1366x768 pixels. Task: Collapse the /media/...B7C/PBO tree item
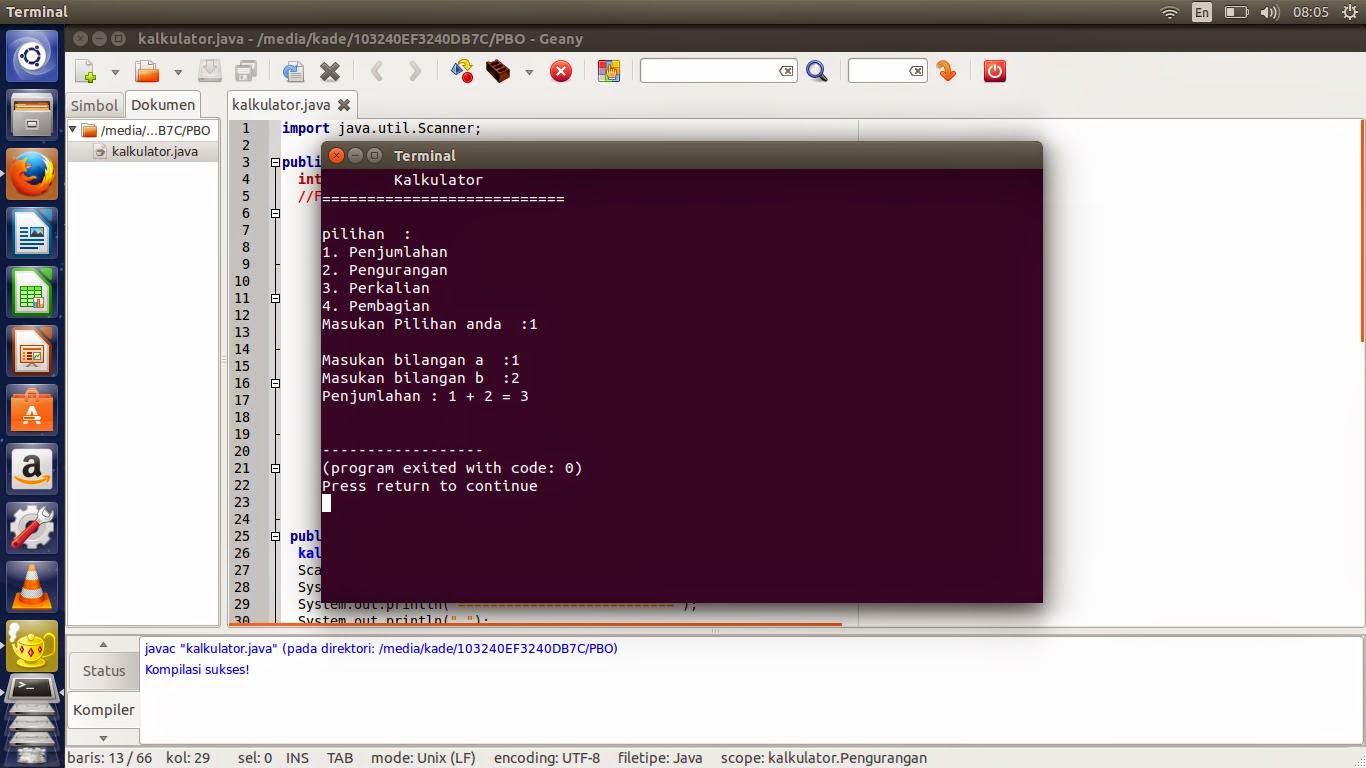pos(72,130)
